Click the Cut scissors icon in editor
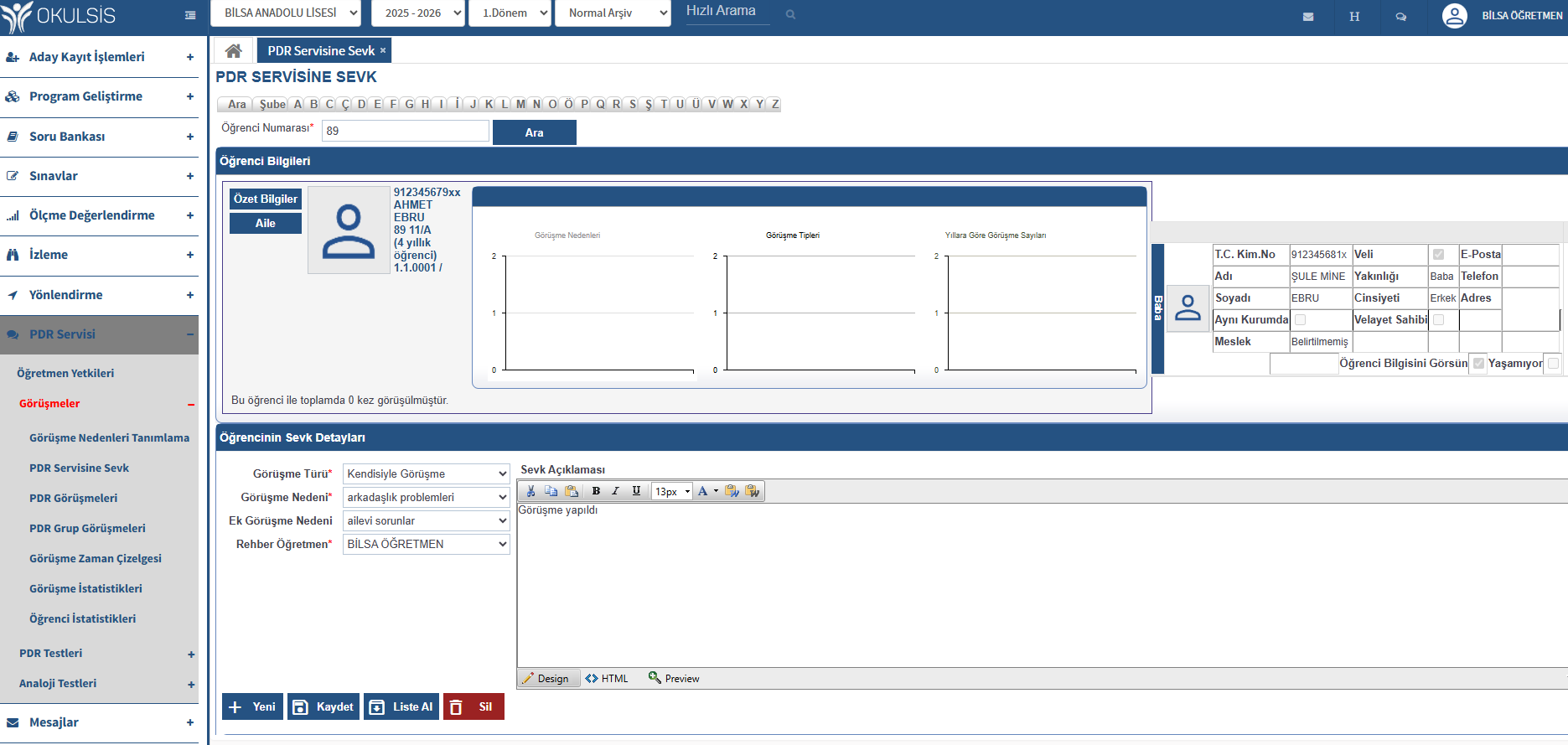 click(x=530, y=491)
